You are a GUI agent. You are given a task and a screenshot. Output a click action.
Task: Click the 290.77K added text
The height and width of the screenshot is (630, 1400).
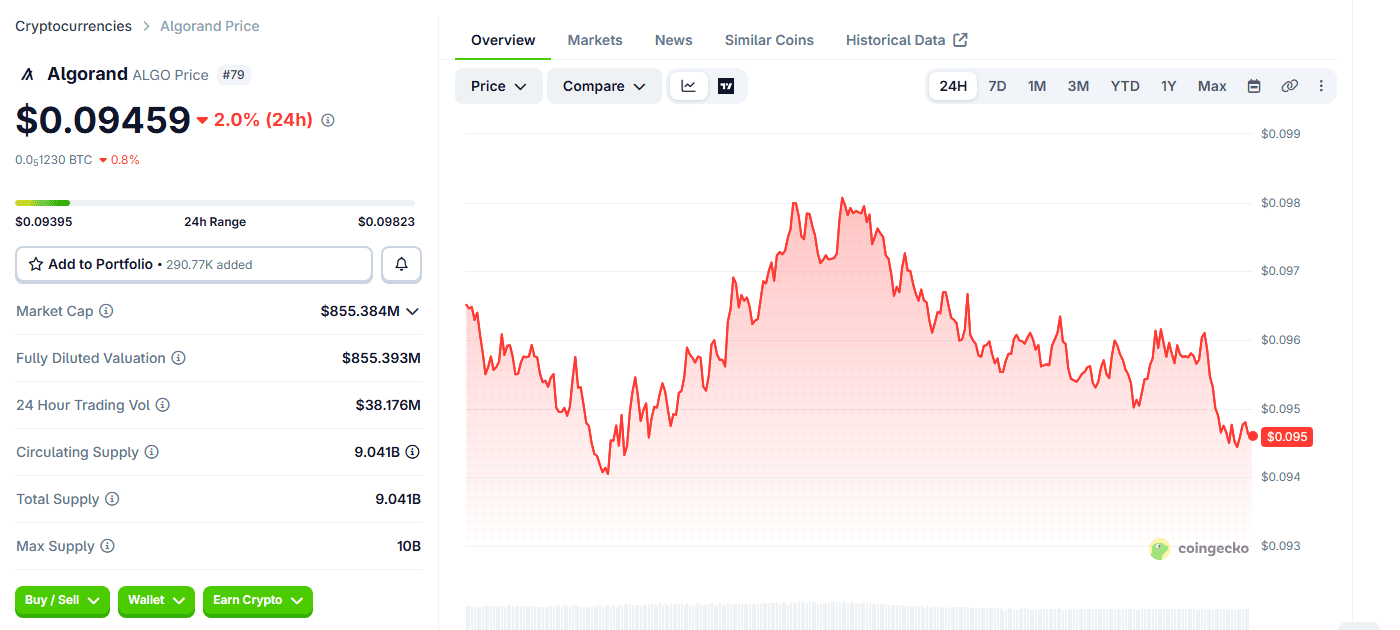click(x=209, y=265)
